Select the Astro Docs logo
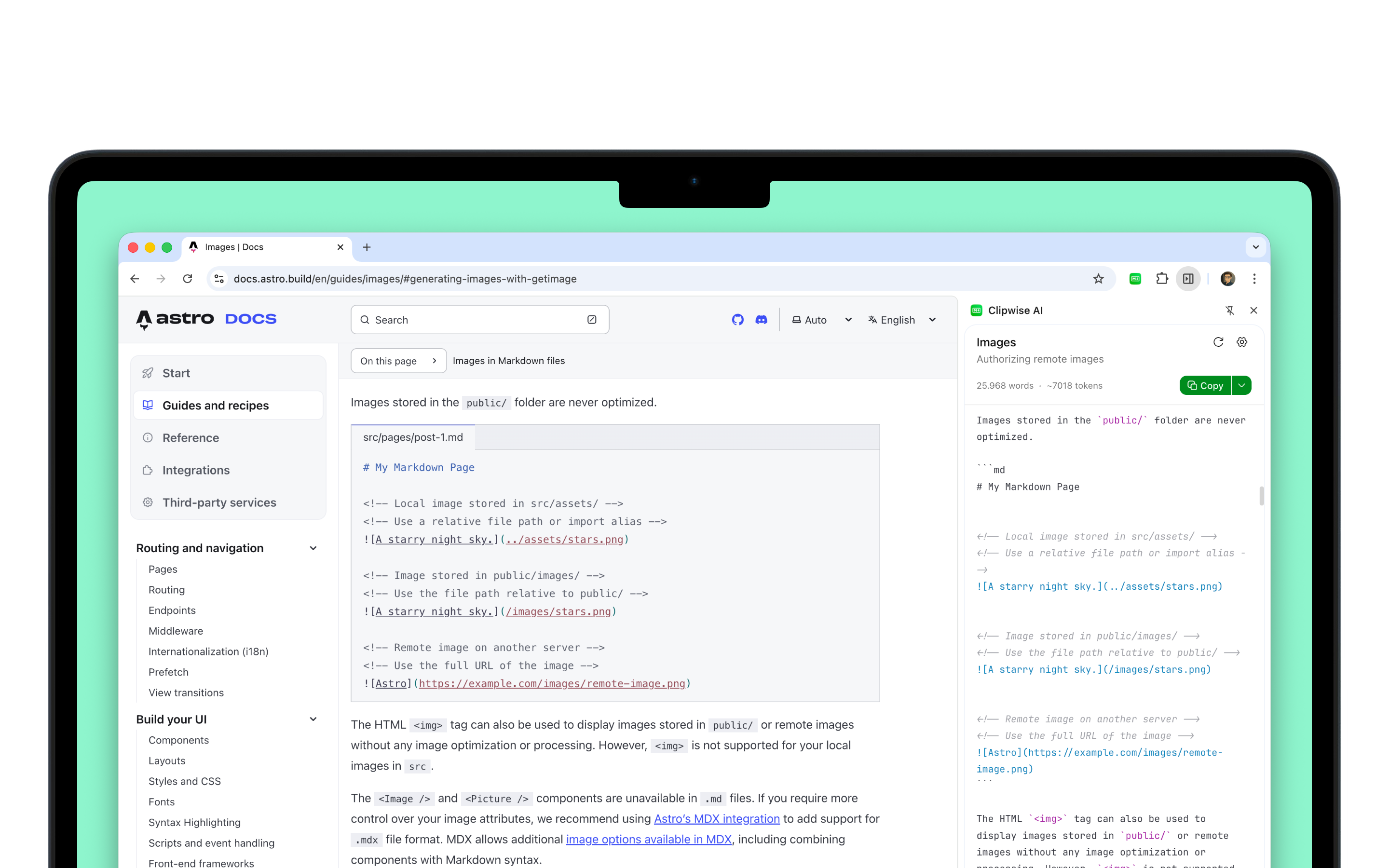 pyautogui.click(x=206, y=319)
